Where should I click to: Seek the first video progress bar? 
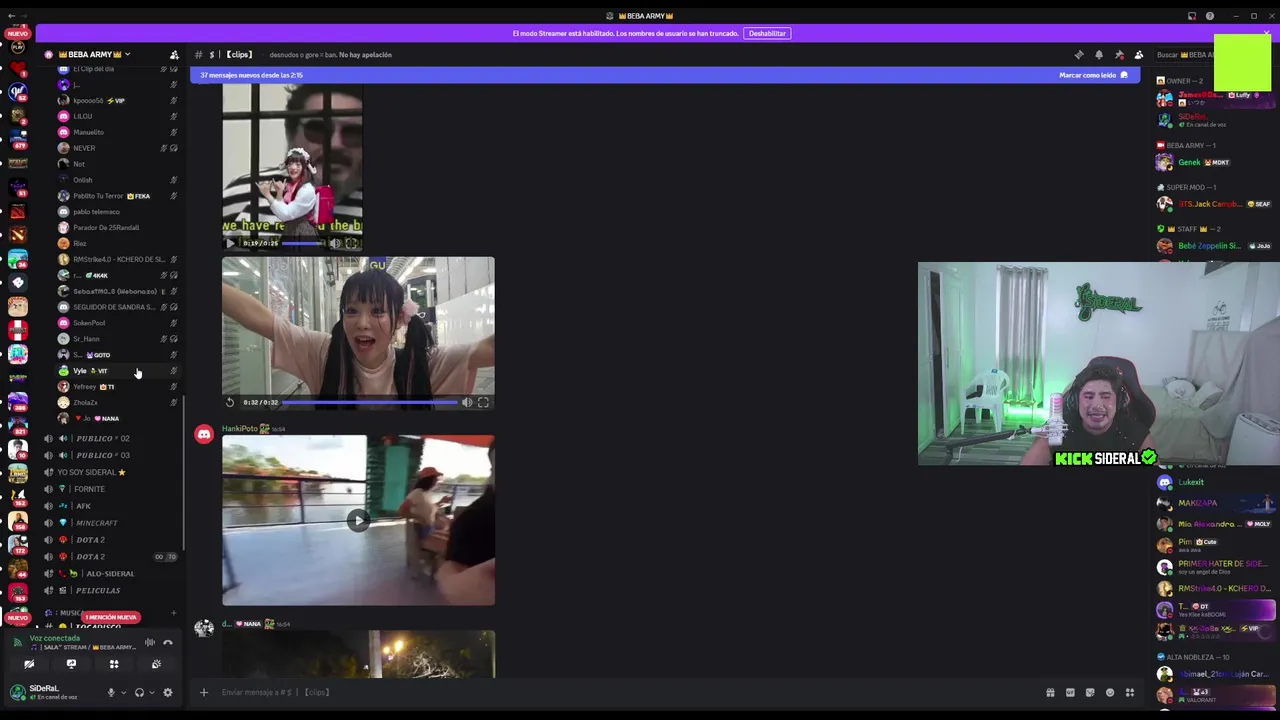[303, 243]
